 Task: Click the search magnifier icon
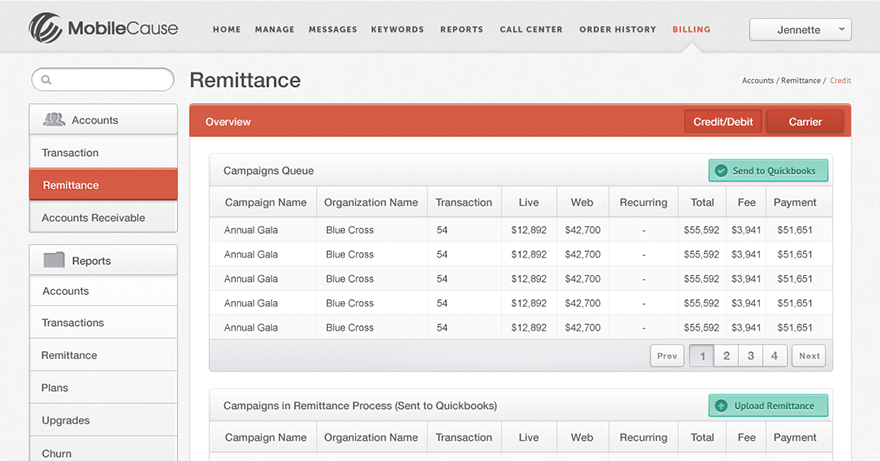tap(46, 80)
